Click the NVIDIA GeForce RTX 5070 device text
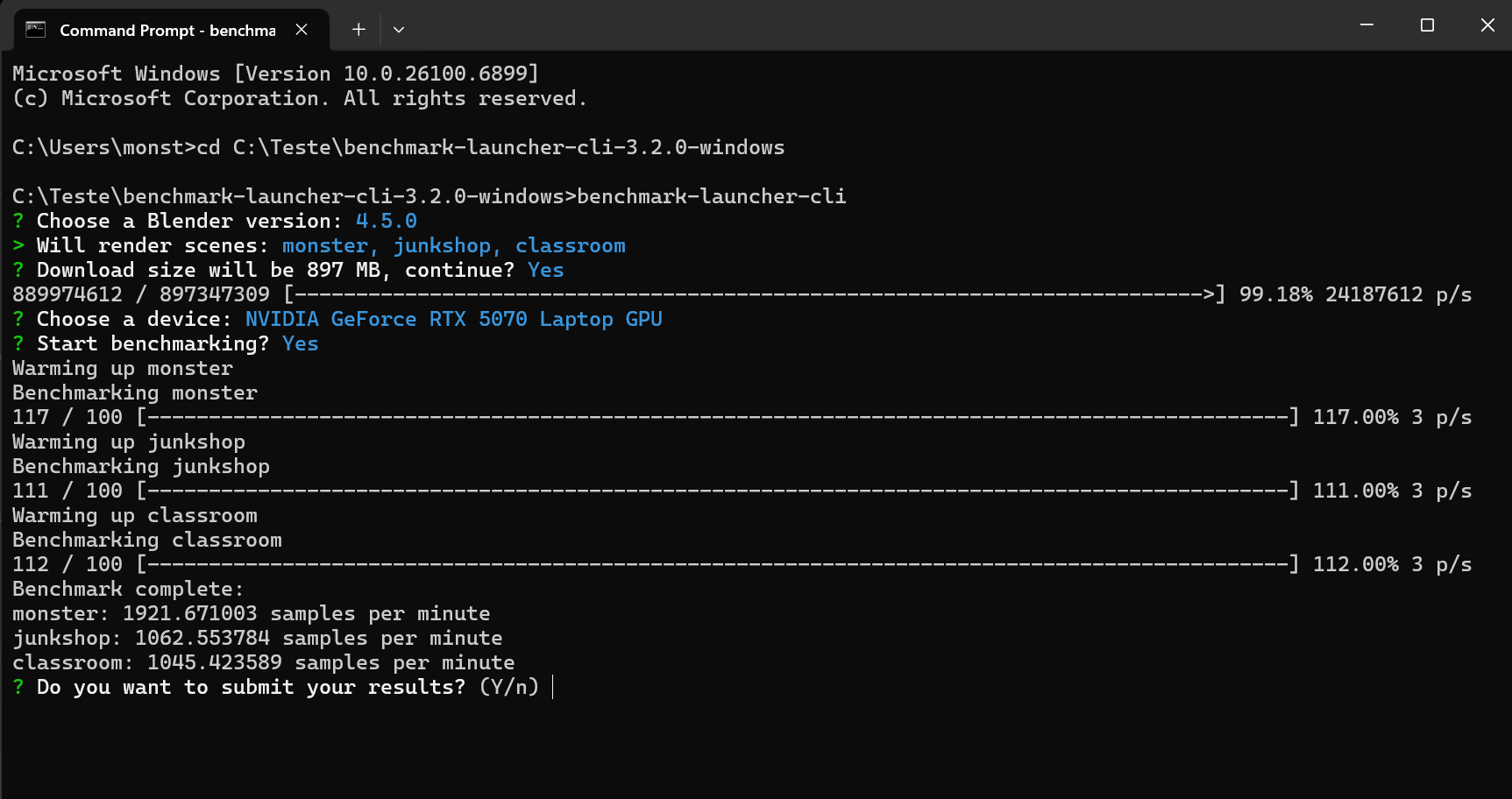The width and height of the screenshot is (1512, 799). click(453, 320)
